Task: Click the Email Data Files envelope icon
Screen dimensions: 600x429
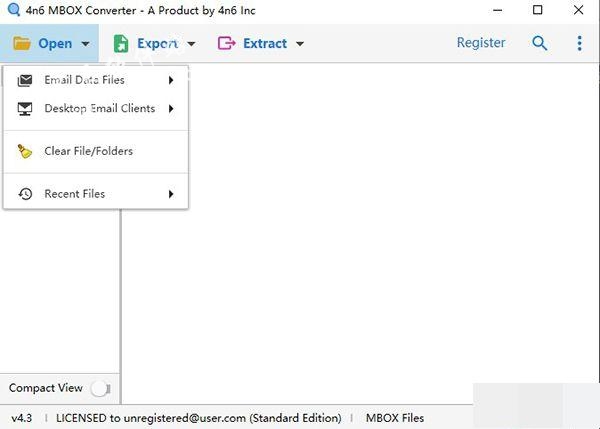Action: tap(25, 80)
